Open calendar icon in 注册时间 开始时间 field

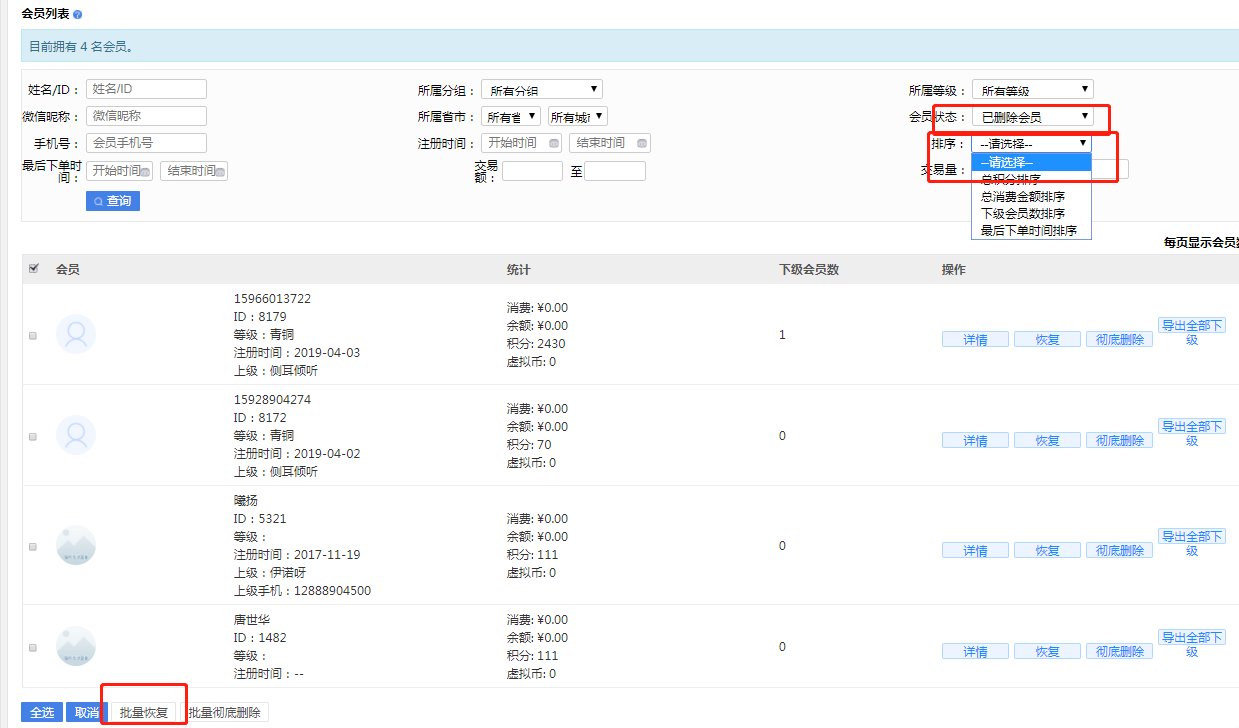point(555,144)
